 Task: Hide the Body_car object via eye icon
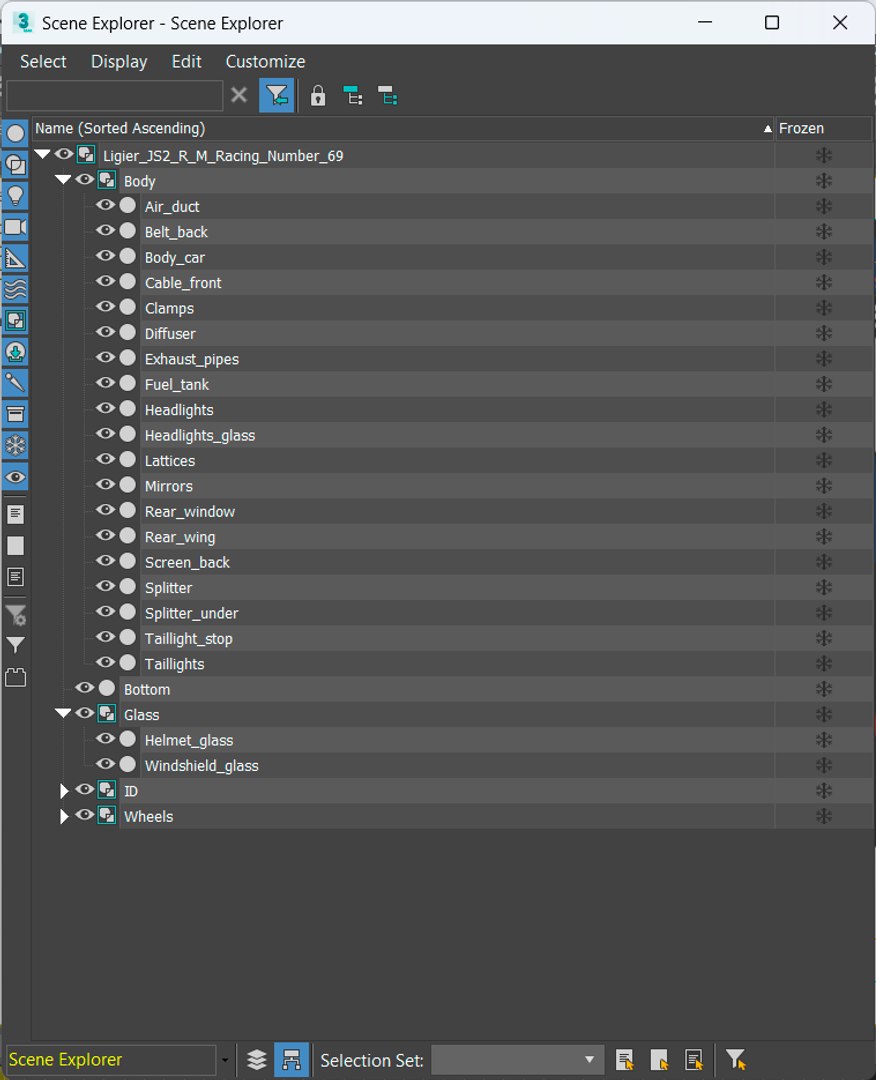click(x=105, y=256)
